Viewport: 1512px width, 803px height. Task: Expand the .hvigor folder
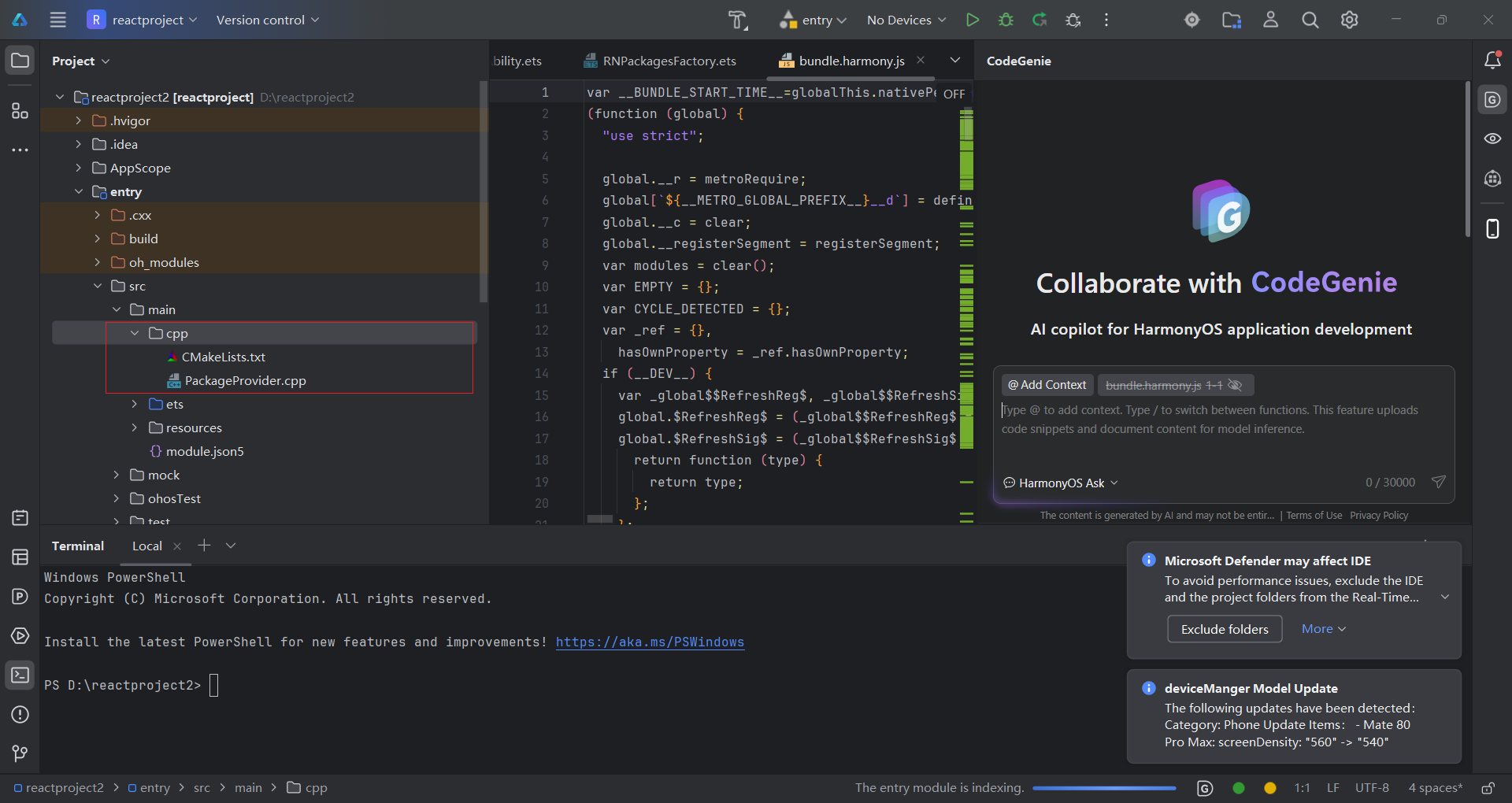tap(78, 120)
